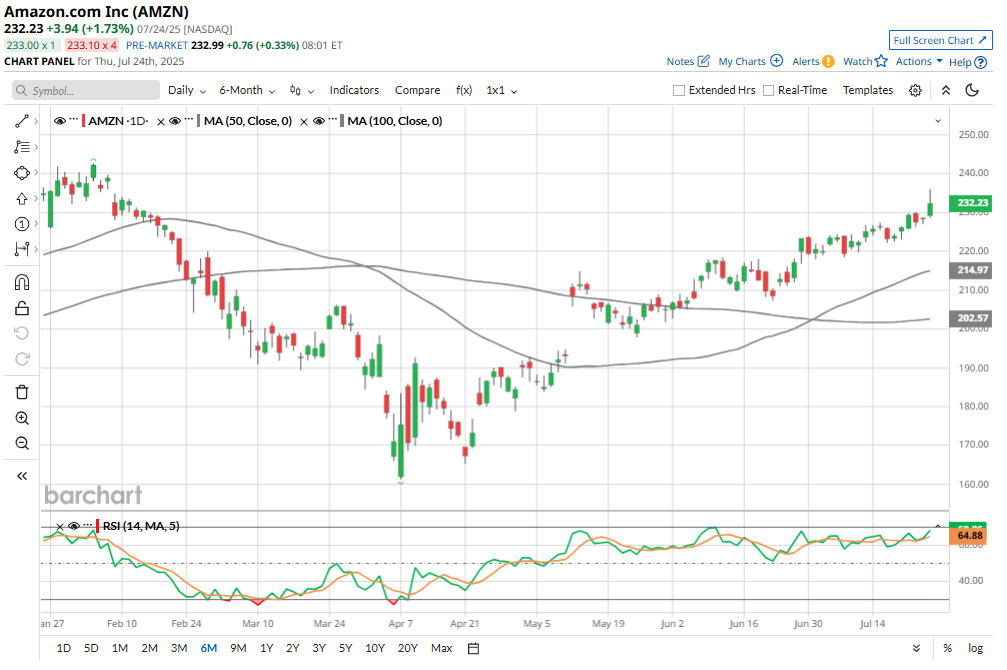The height and width of the screenshot is (670, 1007).
Task: Remove the MA 100 indicator
Action: (304, 121)
